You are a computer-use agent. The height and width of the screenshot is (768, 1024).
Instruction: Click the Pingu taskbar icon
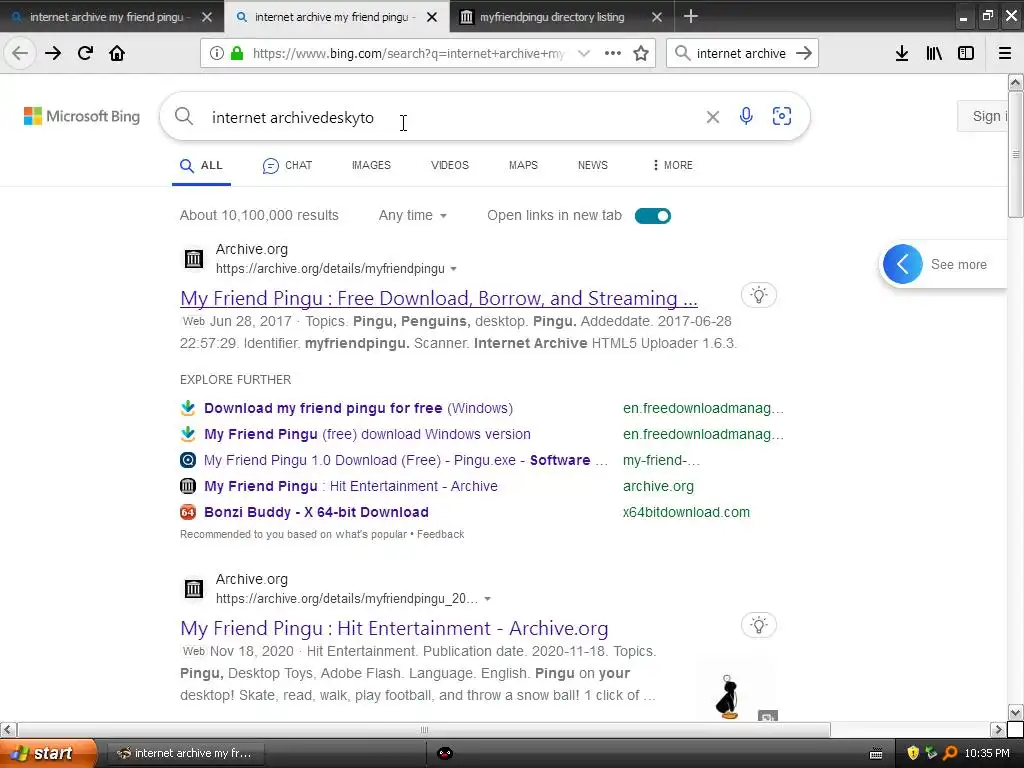click(445, 753)
